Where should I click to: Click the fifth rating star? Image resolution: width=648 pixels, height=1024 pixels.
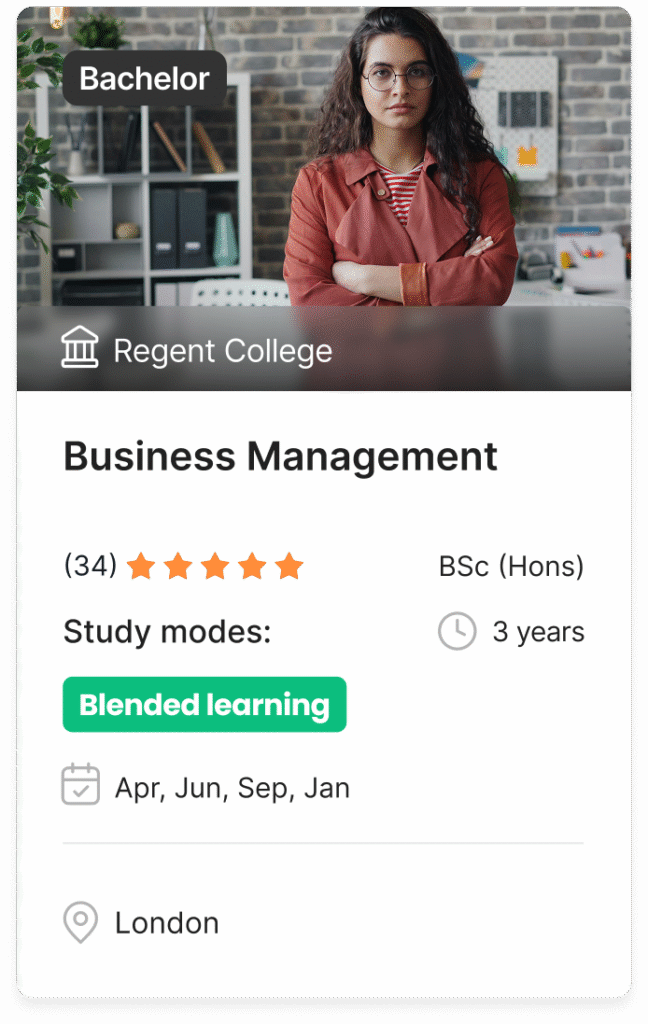pos(289,567)
